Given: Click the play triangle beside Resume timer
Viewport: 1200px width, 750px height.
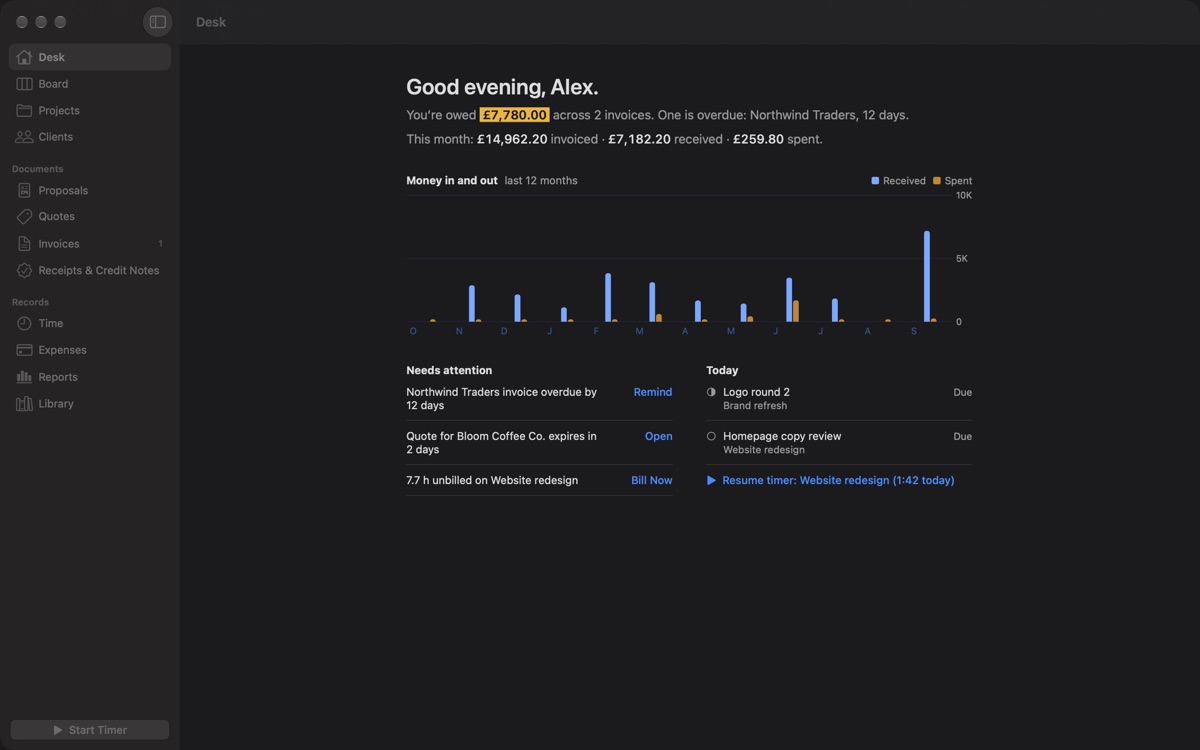Looking at the screenshot, I should pos(711,481).
